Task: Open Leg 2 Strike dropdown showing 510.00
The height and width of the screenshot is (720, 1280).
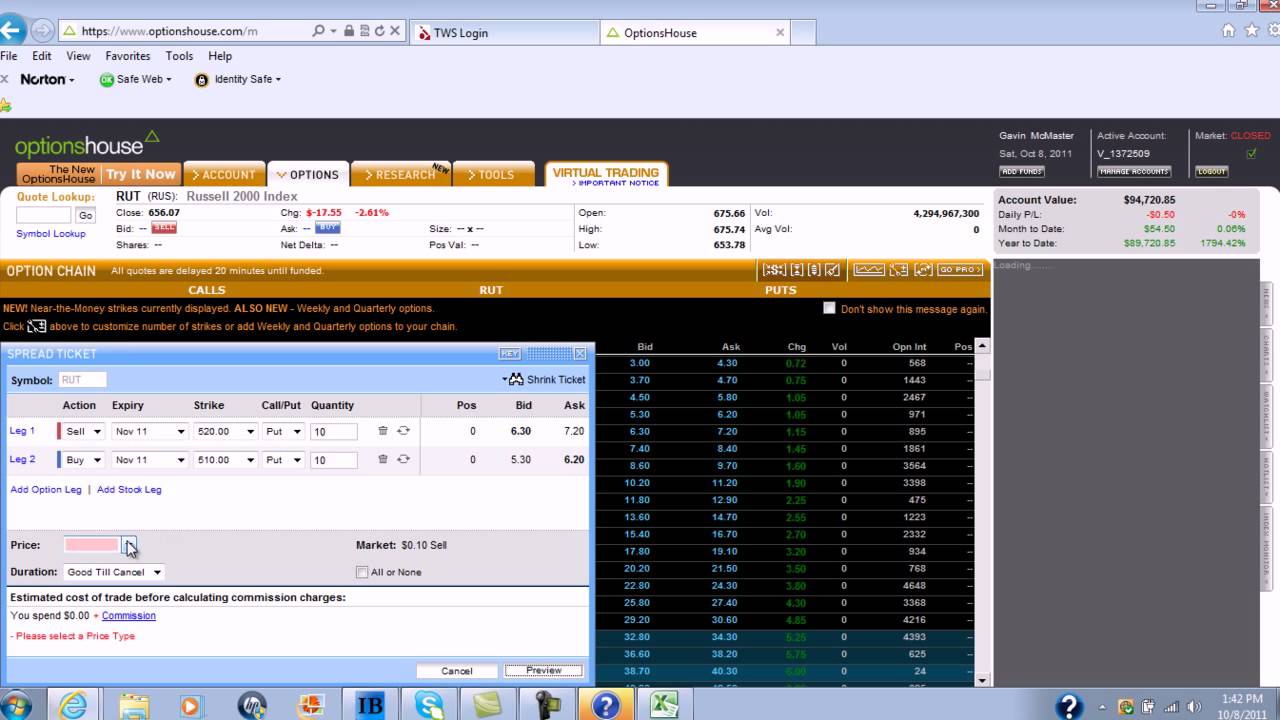Action: click(225, 460)
